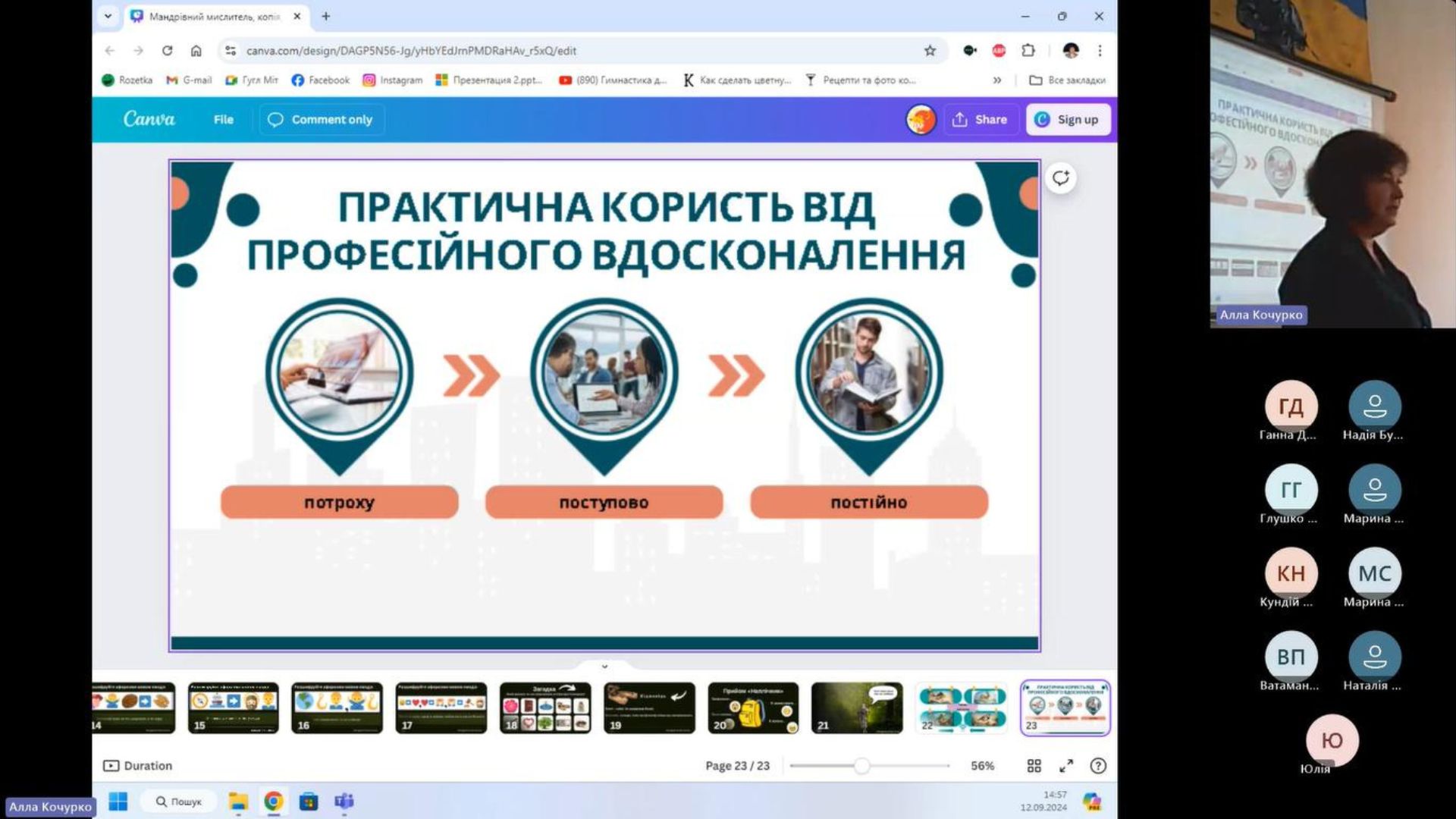Bookmark page with star icon
The image size is (1456, 819).
[x=930, y=51]
